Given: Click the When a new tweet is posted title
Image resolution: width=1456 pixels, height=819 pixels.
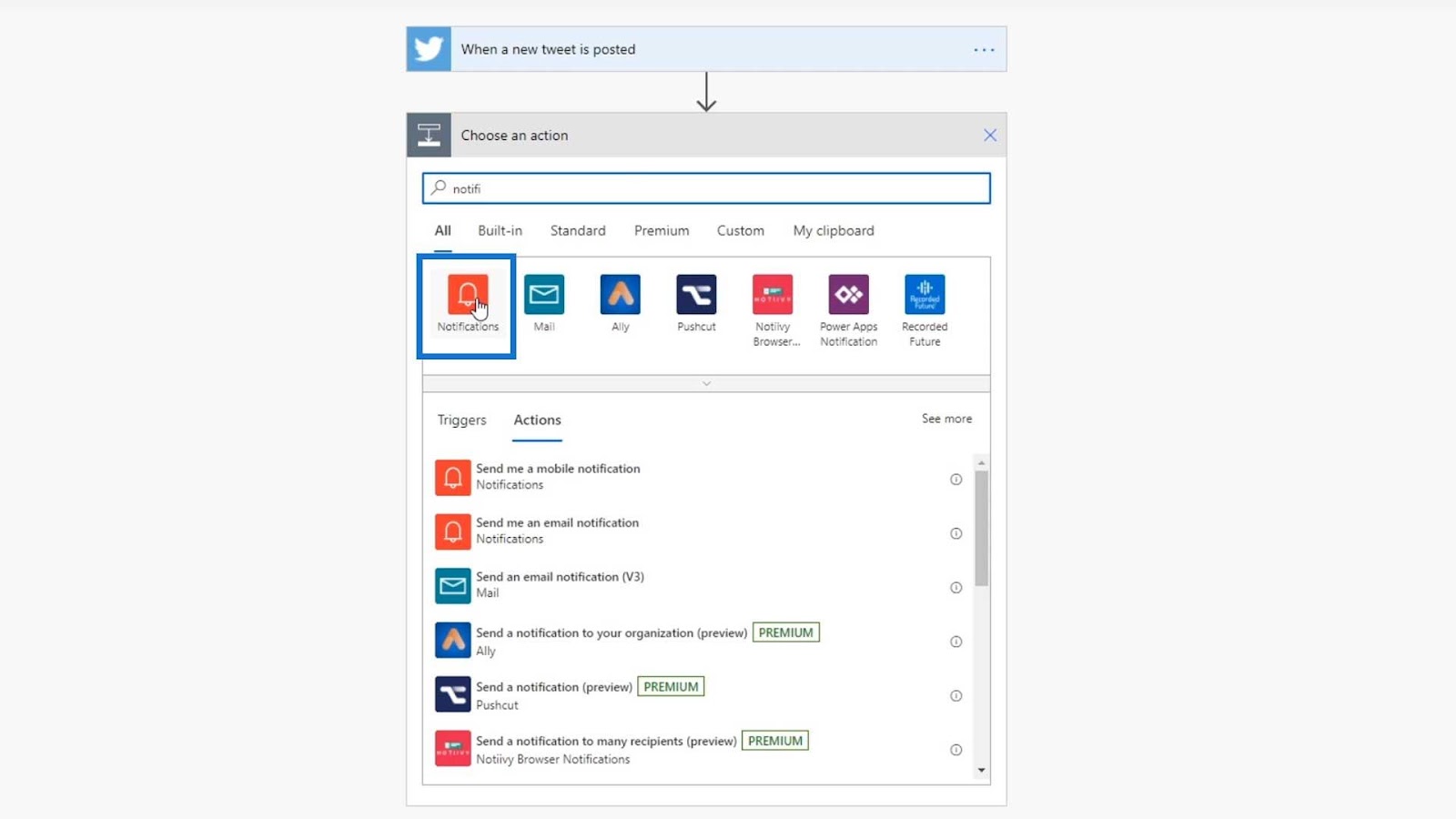Looking at the screenshot, I should tap(548, 49).
